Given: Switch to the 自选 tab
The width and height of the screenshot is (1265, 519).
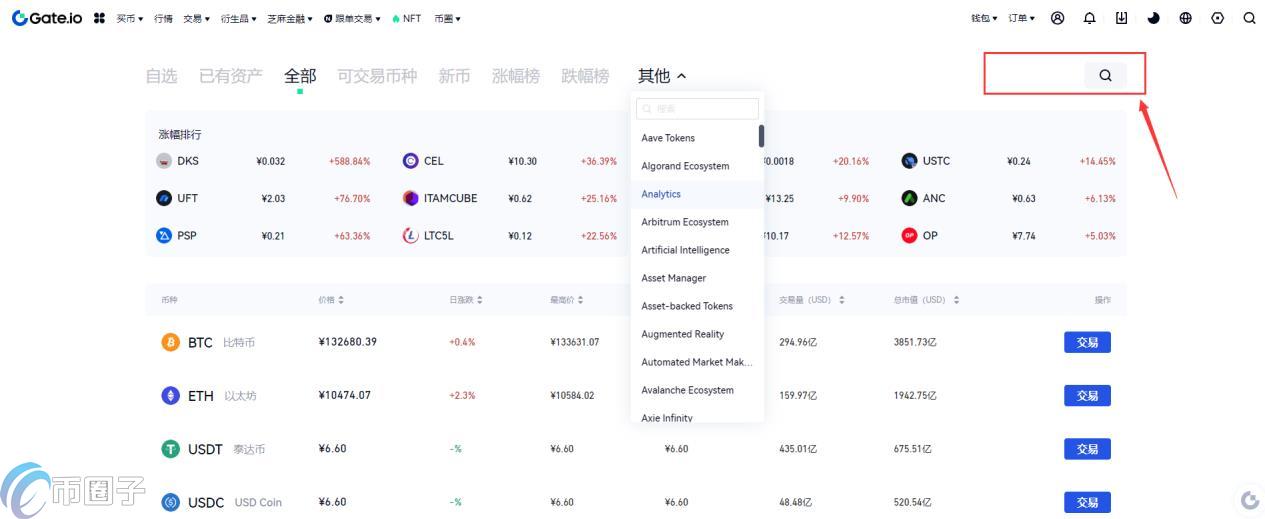Looking at the screenshot, I should pos(161,76).
